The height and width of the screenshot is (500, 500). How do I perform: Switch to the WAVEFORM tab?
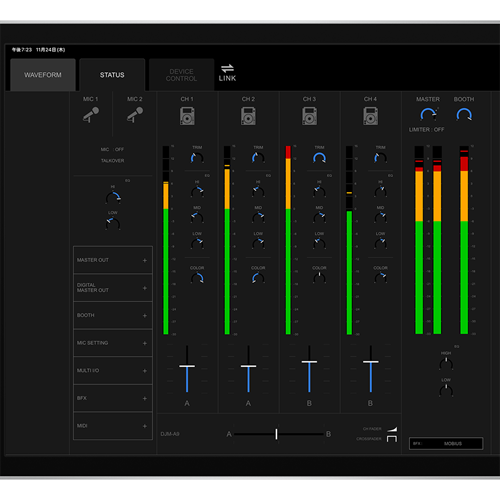pyautogui.click(x=43, y=75)
